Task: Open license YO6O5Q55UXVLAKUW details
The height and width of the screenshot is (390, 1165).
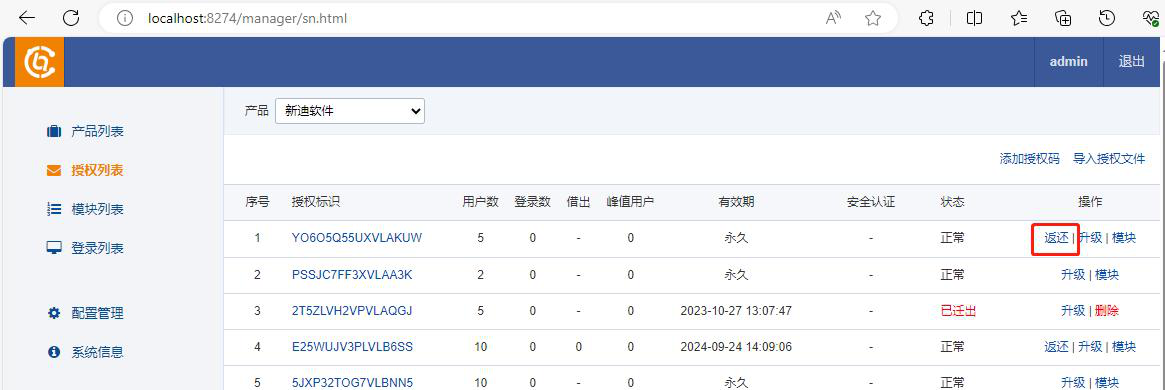Action: (x=357, y=238)
